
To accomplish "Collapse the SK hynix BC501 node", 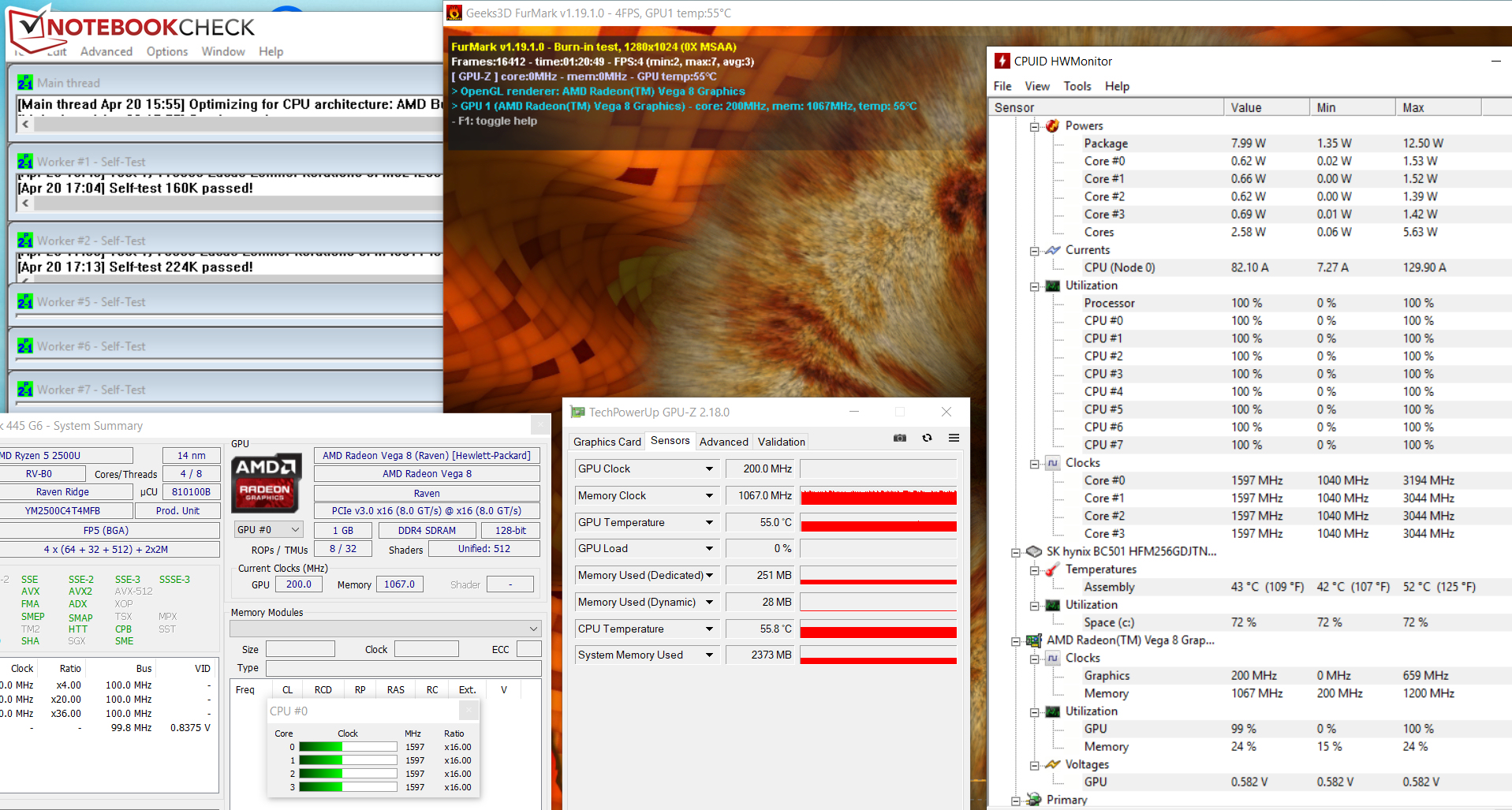I will 1016,552.
